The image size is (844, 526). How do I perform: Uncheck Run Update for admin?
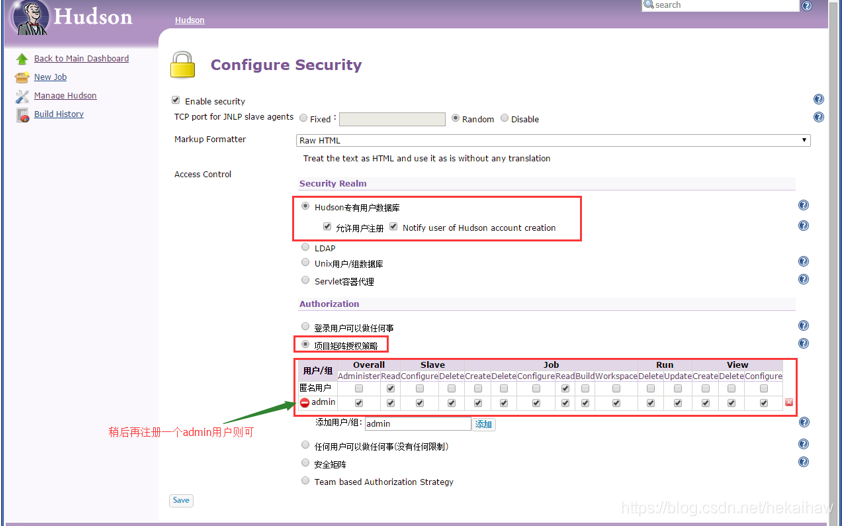click(x=678, y=403)
